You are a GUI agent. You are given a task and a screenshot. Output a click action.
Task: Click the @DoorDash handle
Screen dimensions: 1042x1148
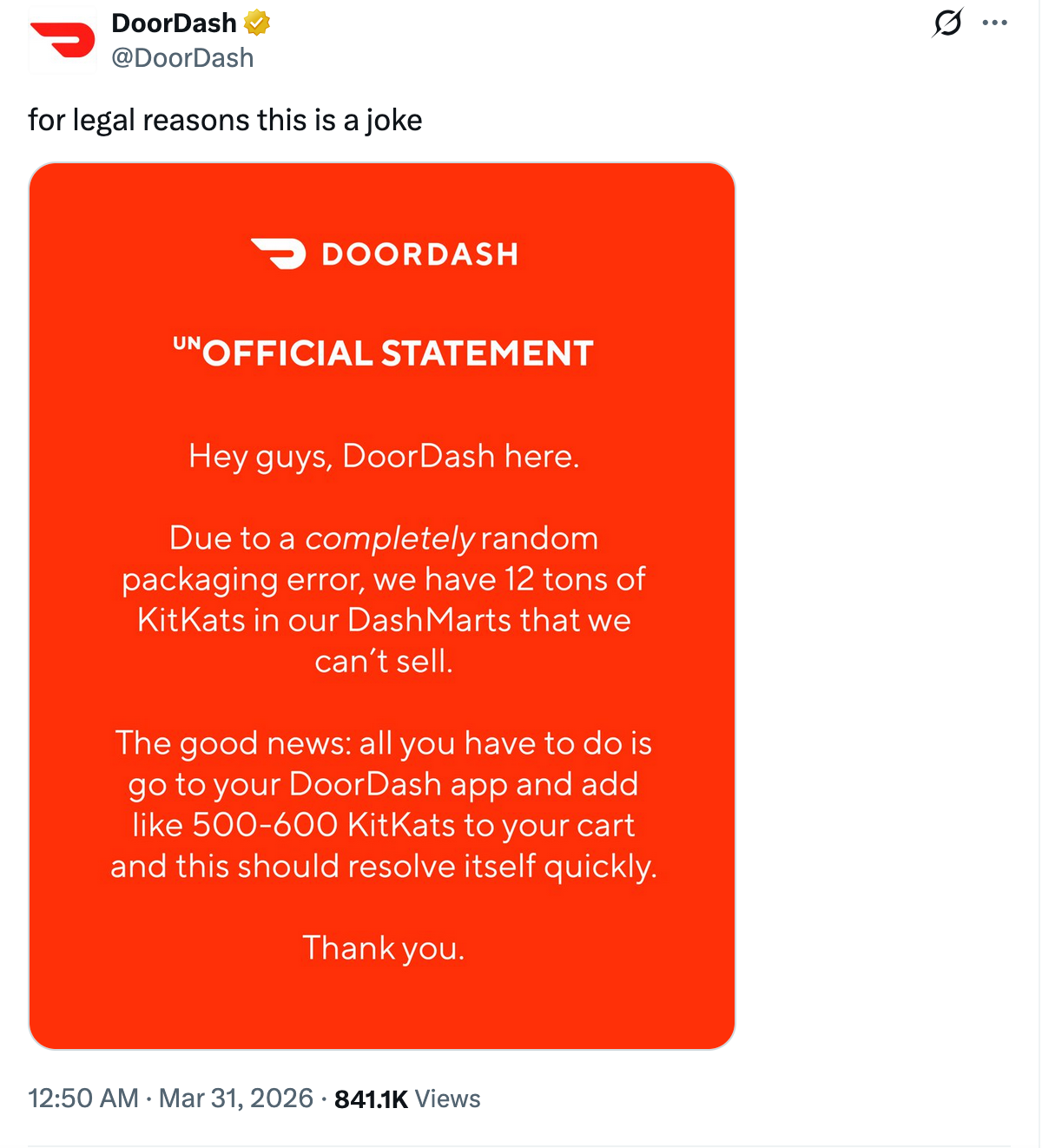[x=182, y=57]
